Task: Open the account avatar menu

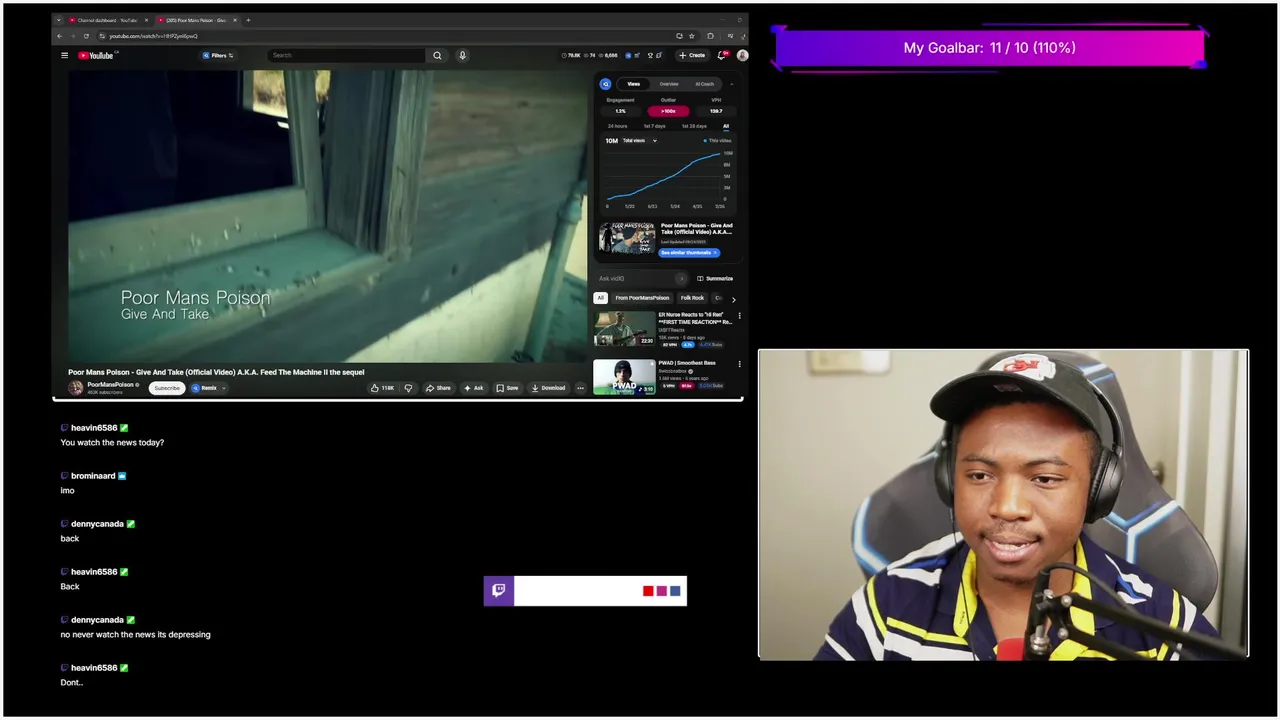Action: 742,56
